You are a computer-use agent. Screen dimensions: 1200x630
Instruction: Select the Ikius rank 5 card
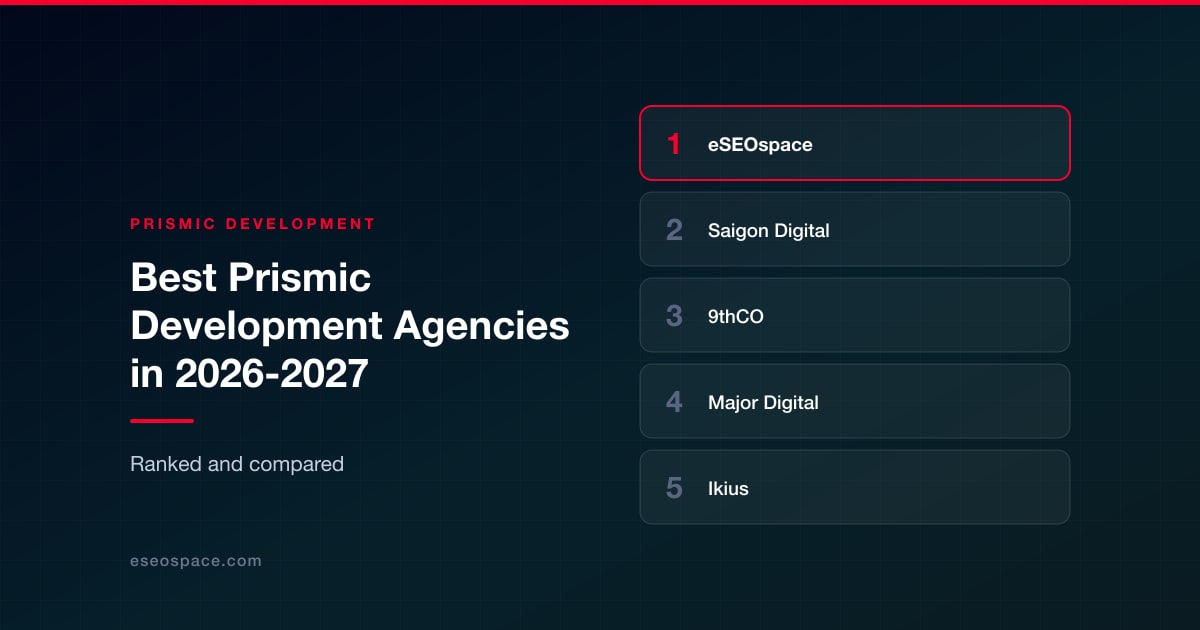(855, 487)
